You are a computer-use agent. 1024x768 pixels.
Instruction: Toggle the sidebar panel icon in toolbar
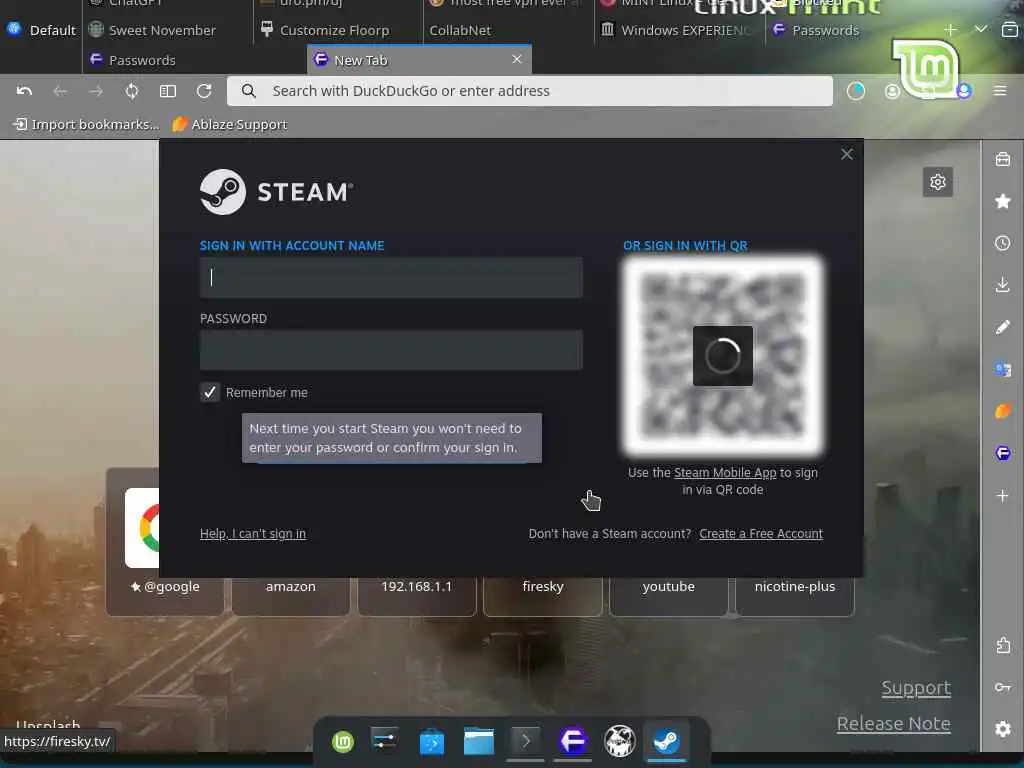168,91
